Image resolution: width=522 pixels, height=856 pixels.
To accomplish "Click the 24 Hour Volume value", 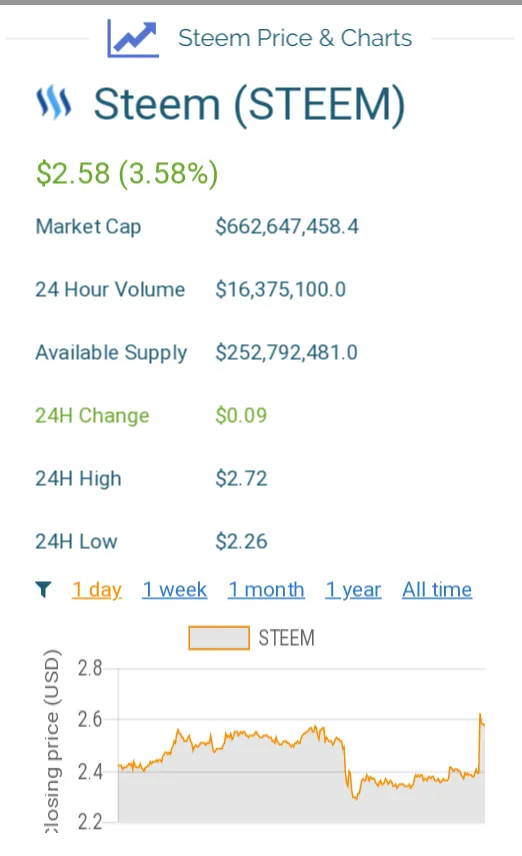I will tap(281, 289).
